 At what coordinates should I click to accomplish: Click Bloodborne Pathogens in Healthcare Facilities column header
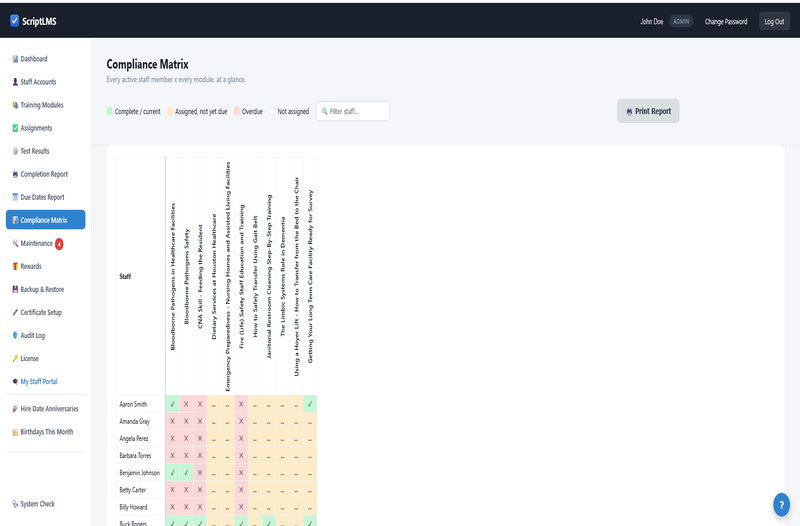coord(172,277)
